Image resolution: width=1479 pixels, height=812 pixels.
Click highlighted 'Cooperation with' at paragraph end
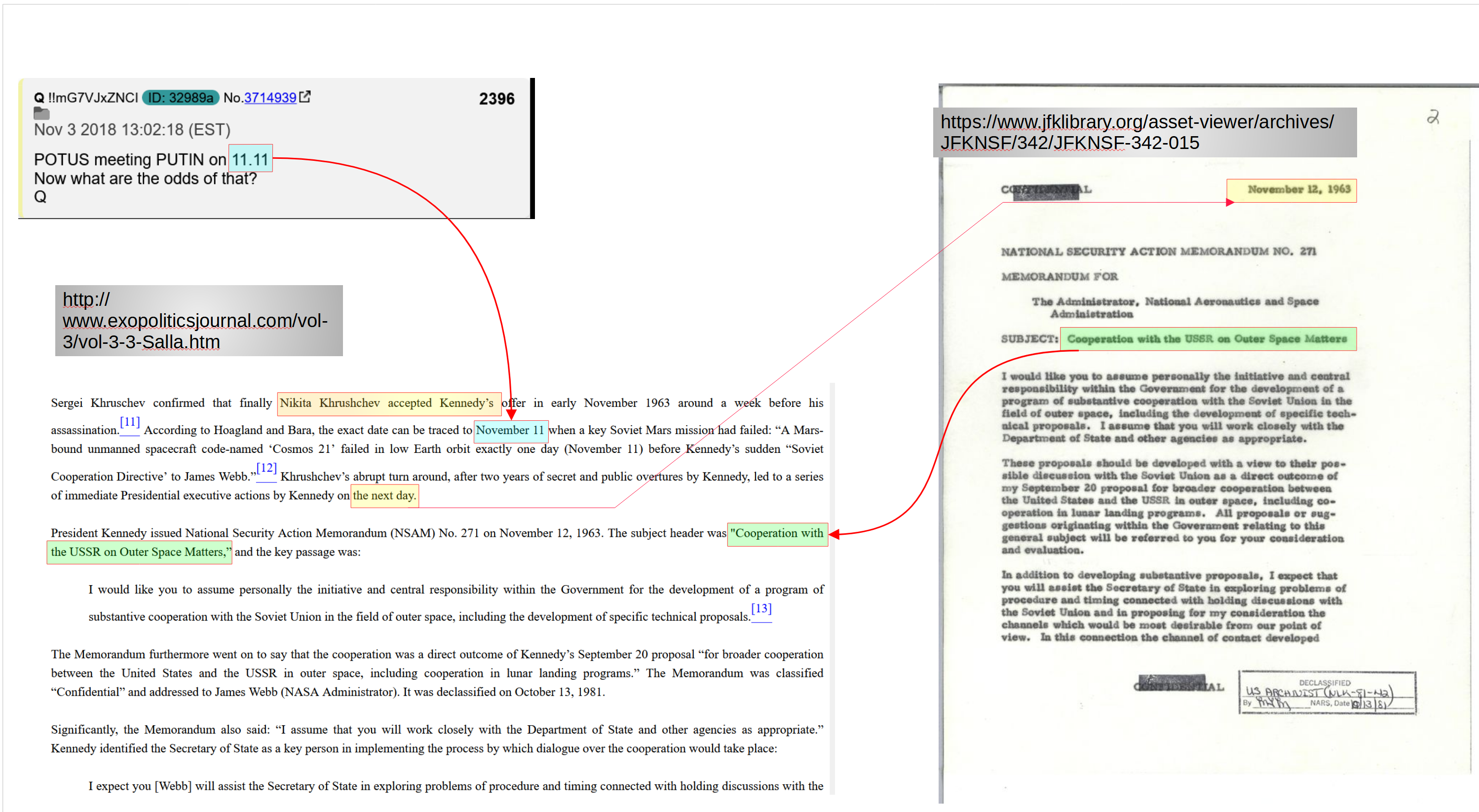(x=777, y=534)
